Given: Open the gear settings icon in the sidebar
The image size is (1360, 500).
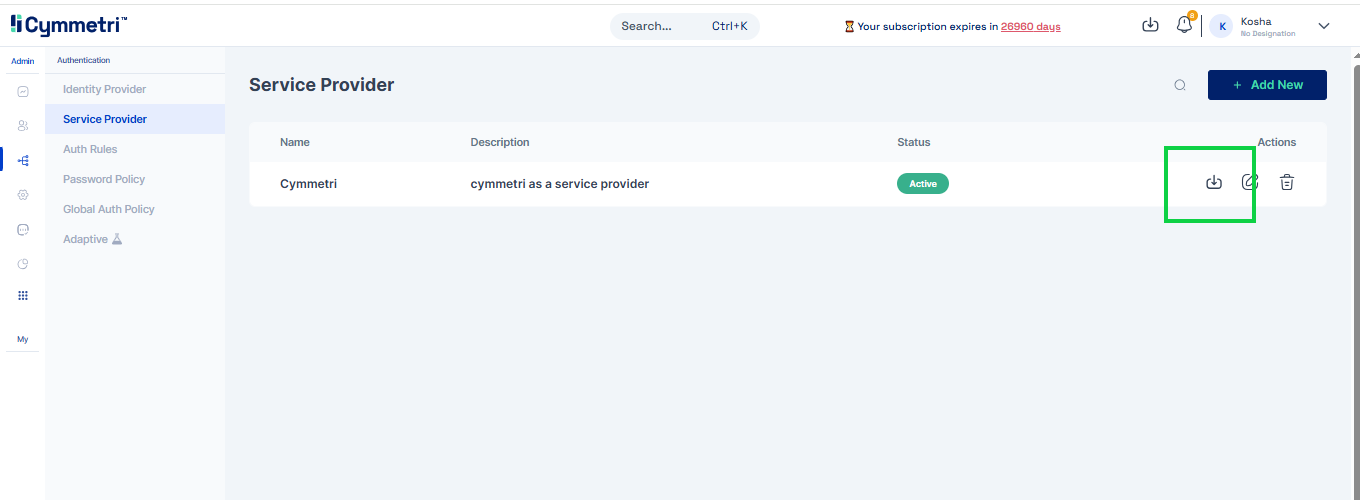Looking at the screenshot, I should click(x=23, y=195).
